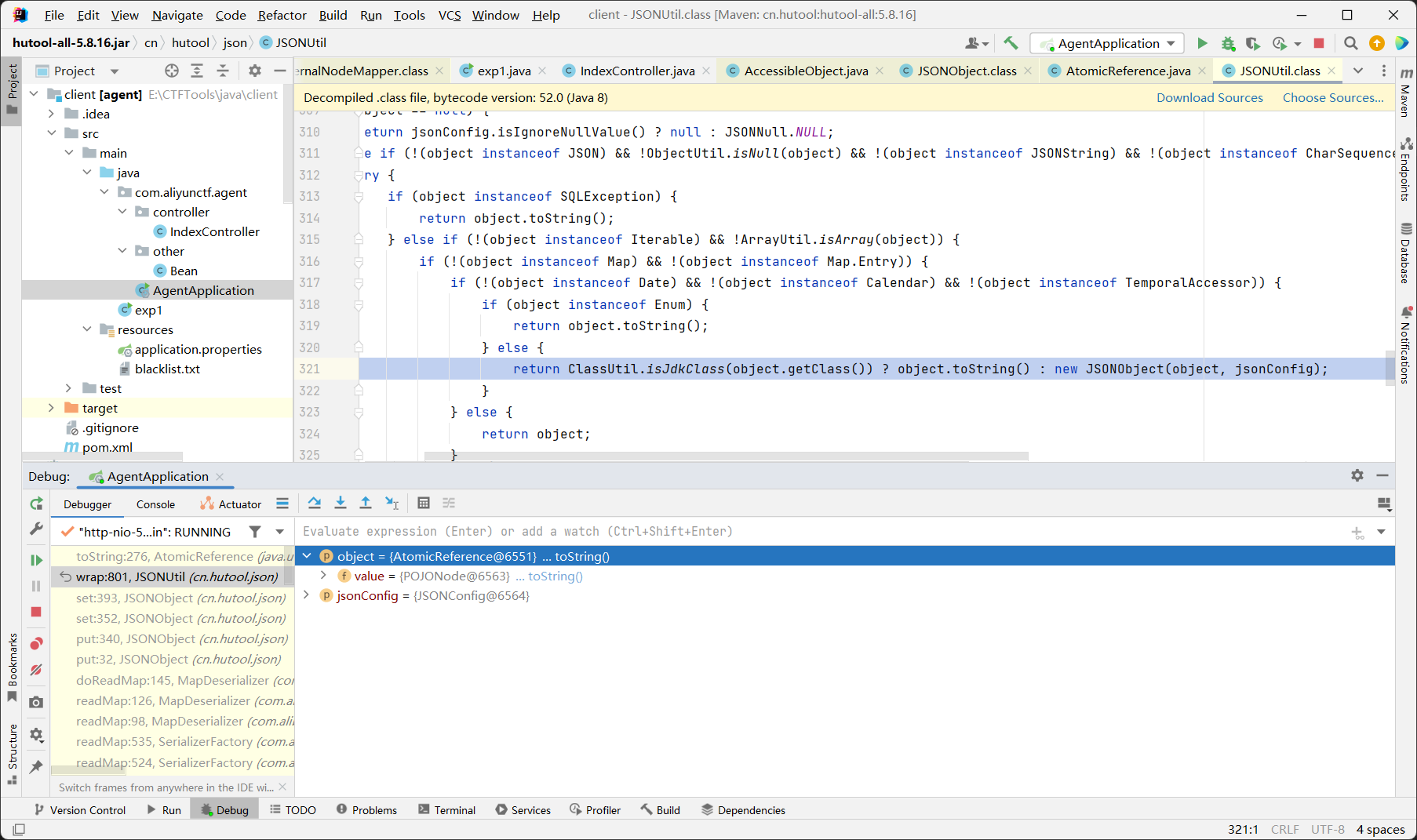Viewport: 1417px width, 840px height.
Task: Collapse the object AtomicReference variable
Action: click(x=307, y=556)
